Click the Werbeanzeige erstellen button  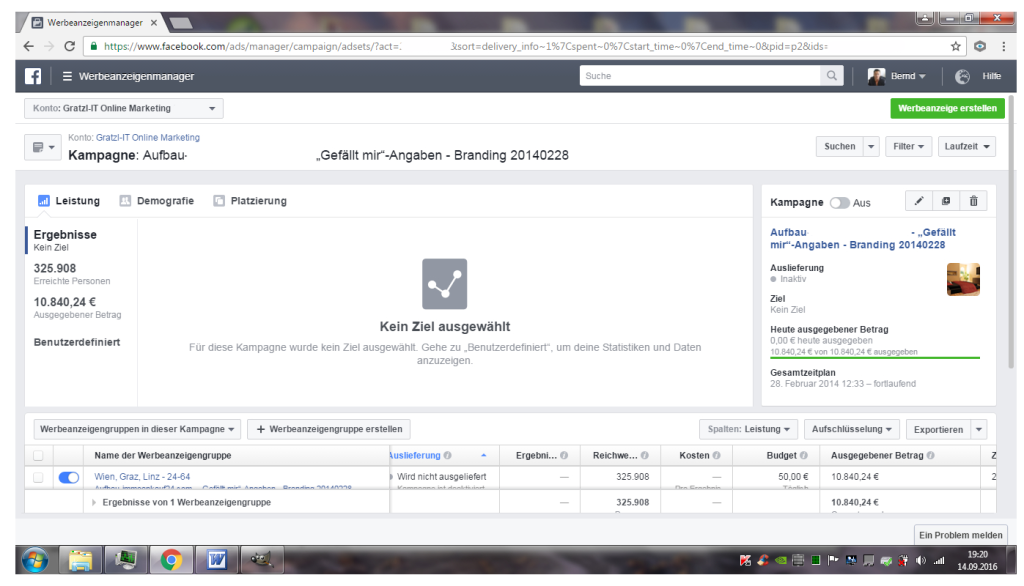(946, 108)
